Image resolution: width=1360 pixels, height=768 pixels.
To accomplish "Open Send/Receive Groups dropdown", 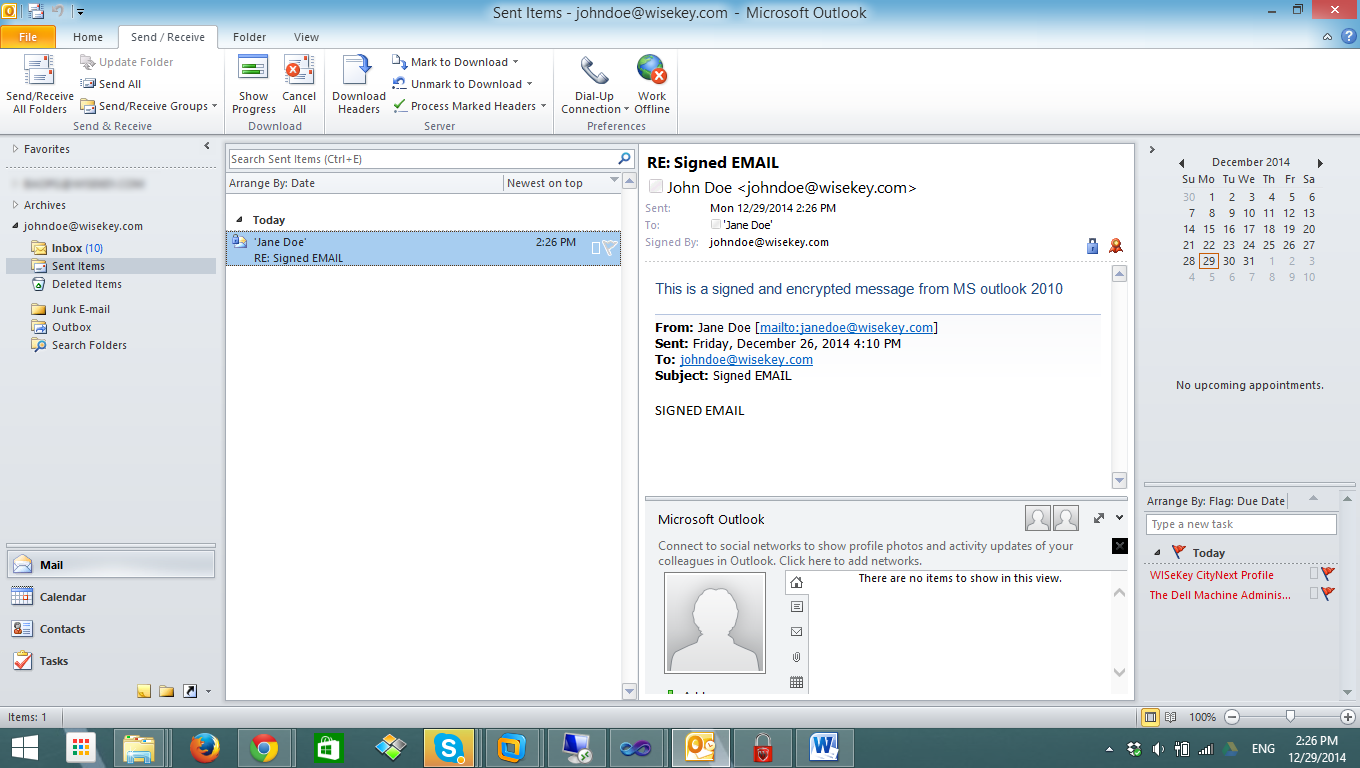I will [x=149, y=106].
